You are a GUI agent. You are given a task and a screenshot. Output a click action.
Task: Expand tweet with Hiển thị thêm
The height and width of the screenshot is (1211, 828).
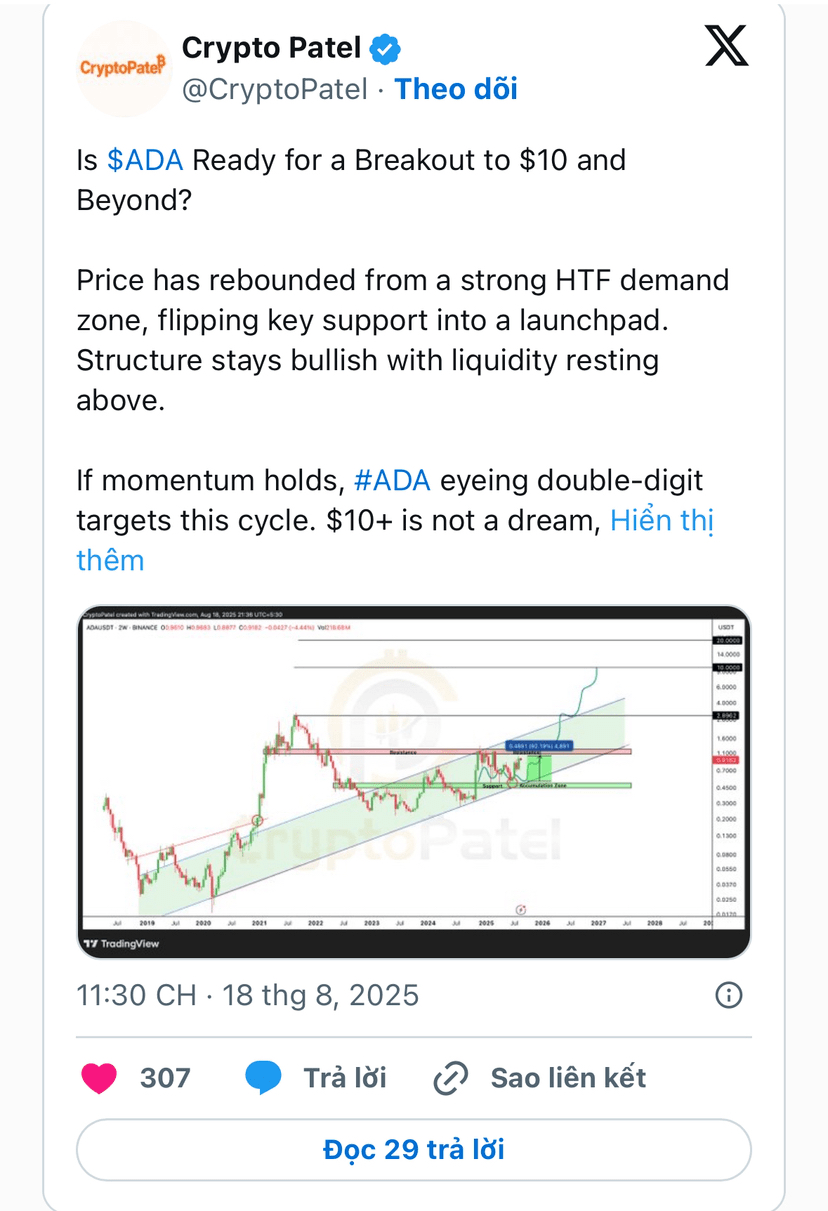[396, 540]
